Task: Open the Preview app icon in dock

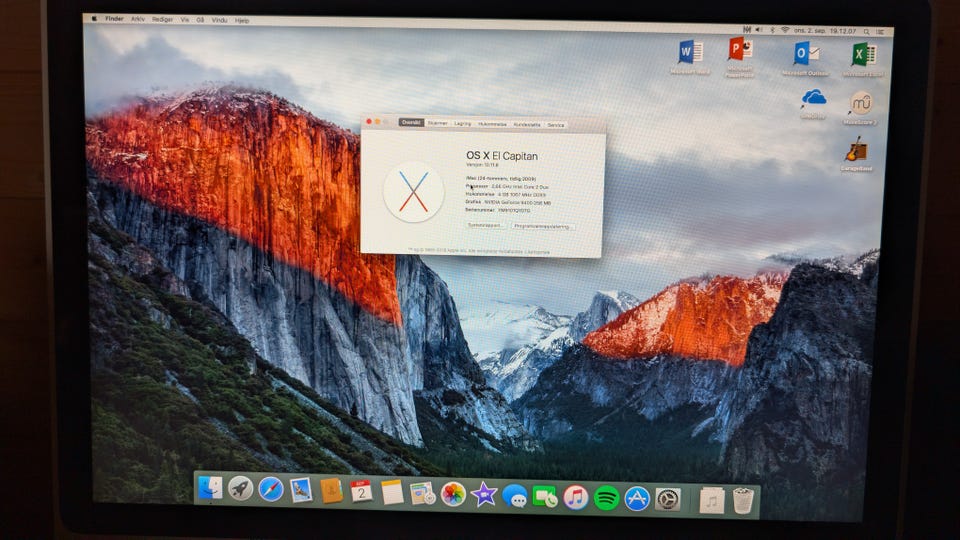Action: pos(422,493)
